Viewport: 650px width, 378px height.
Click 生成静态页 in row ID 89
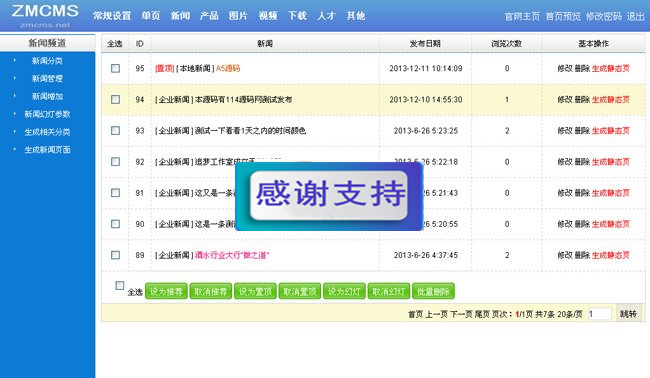[x=611, y=255]
